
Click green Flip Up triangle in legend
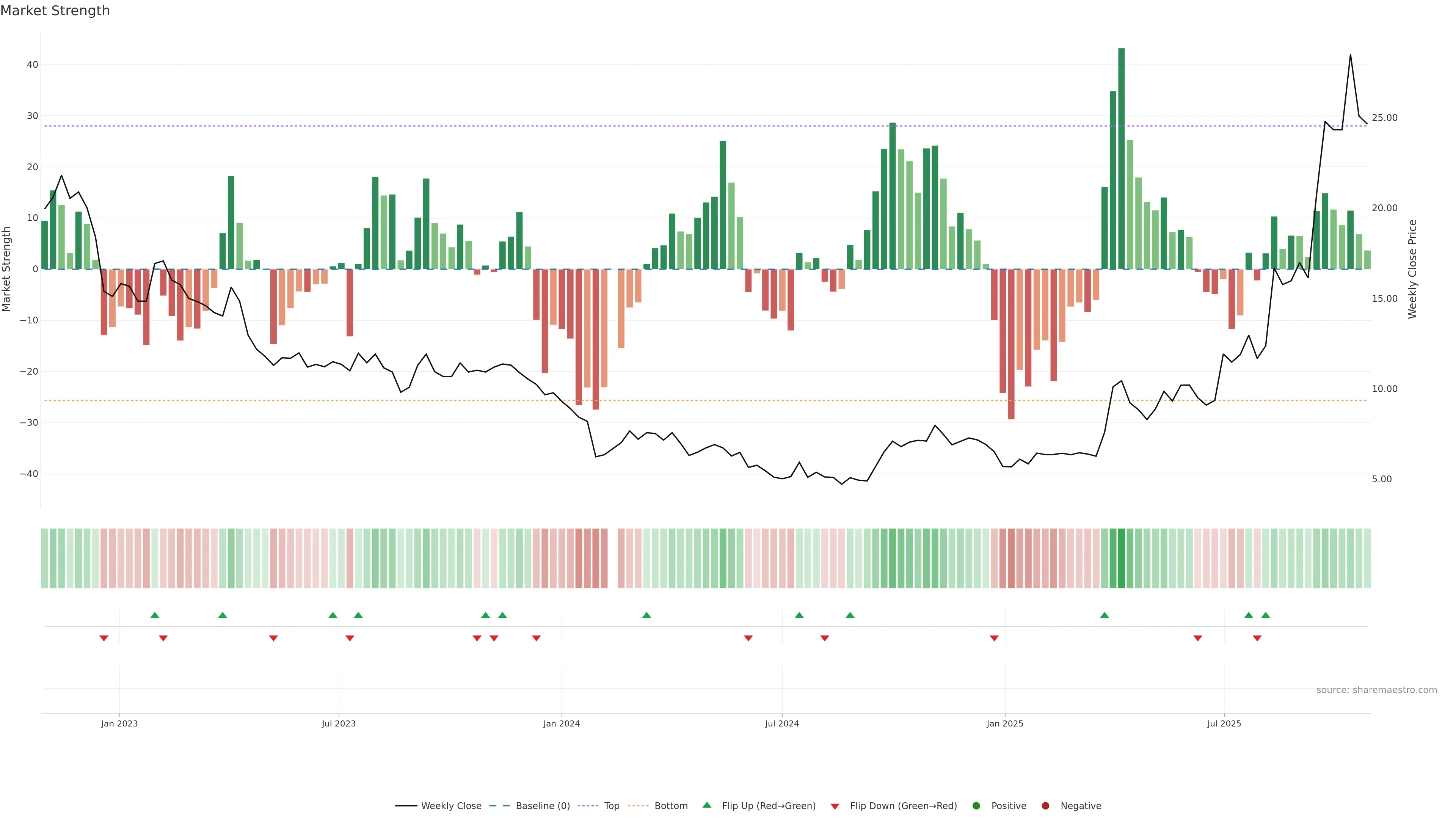pos(706,805)
